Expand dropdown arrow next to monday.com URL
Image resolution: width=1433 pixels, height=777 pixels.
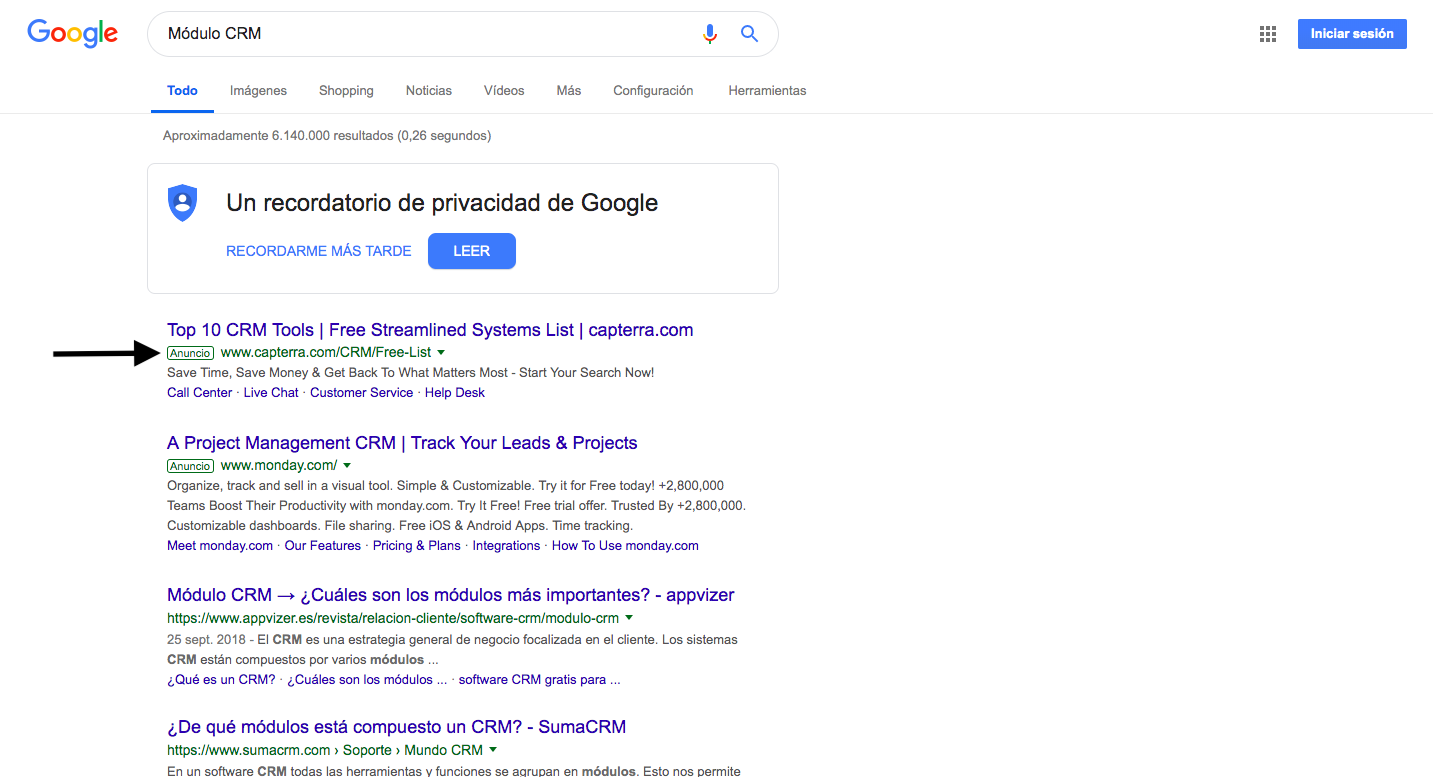(347, 466)
